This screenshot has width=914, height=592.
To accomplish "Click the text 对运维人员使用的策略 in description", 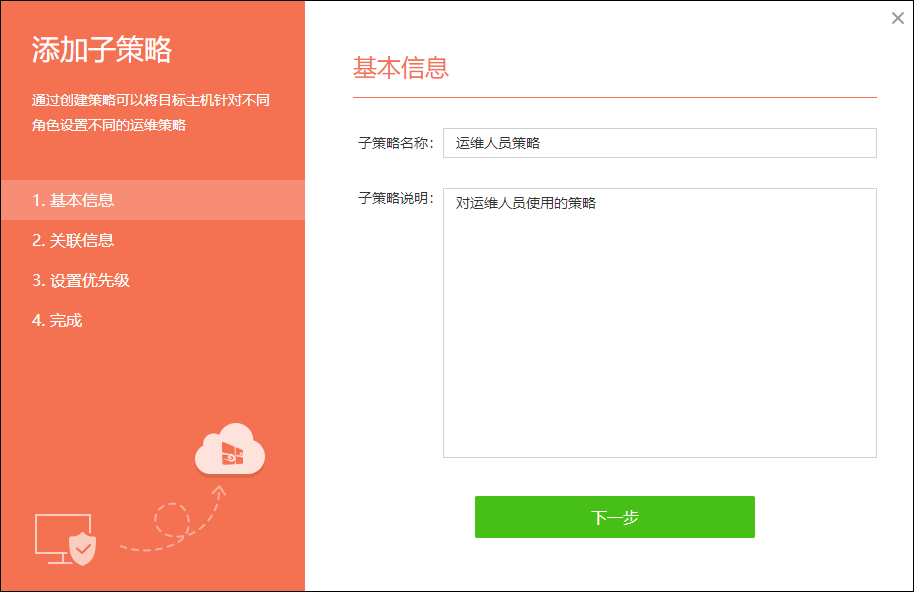I will tap(526, 203).
